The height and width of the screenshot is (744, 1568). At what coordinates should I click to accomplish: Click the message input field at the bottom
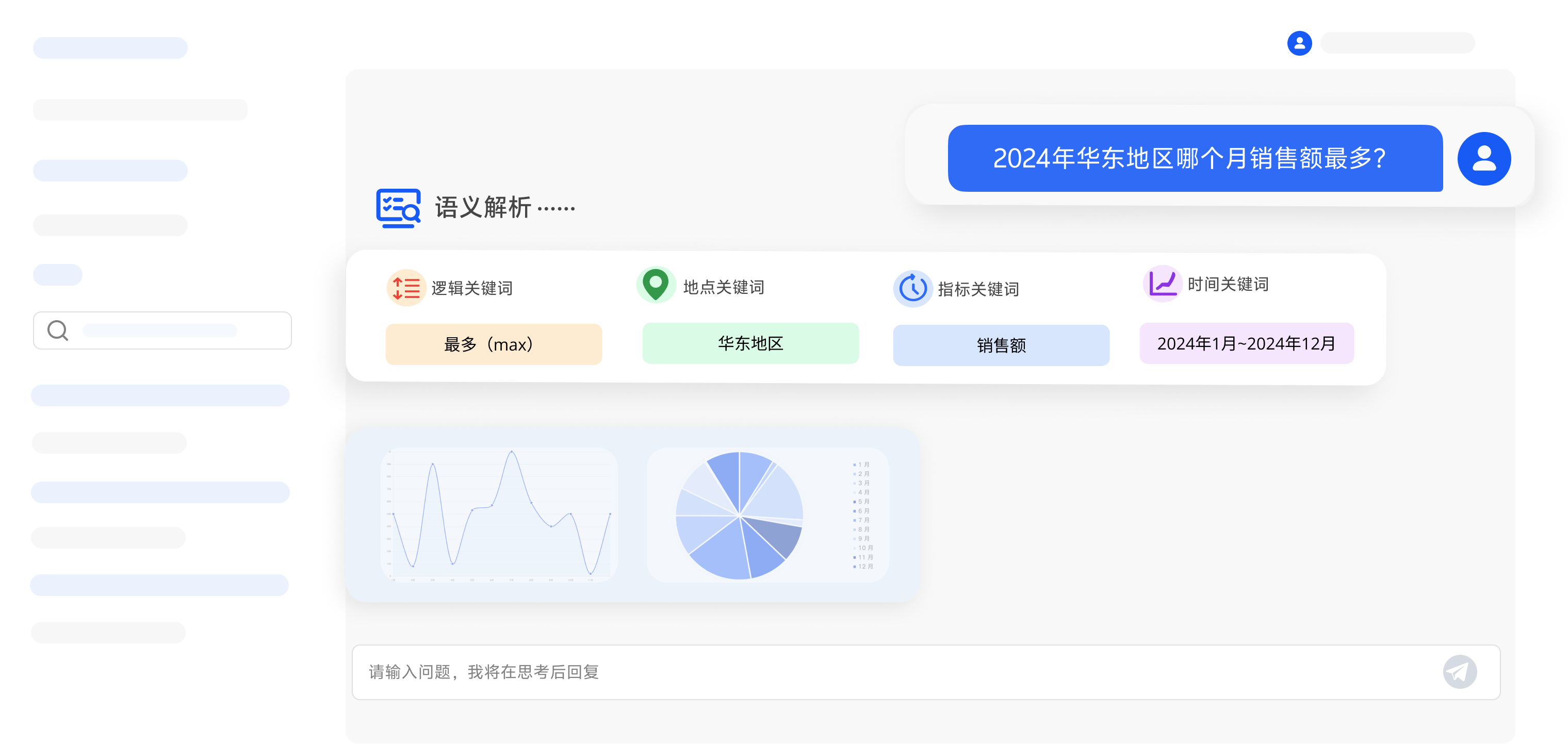tap(730, 672)
